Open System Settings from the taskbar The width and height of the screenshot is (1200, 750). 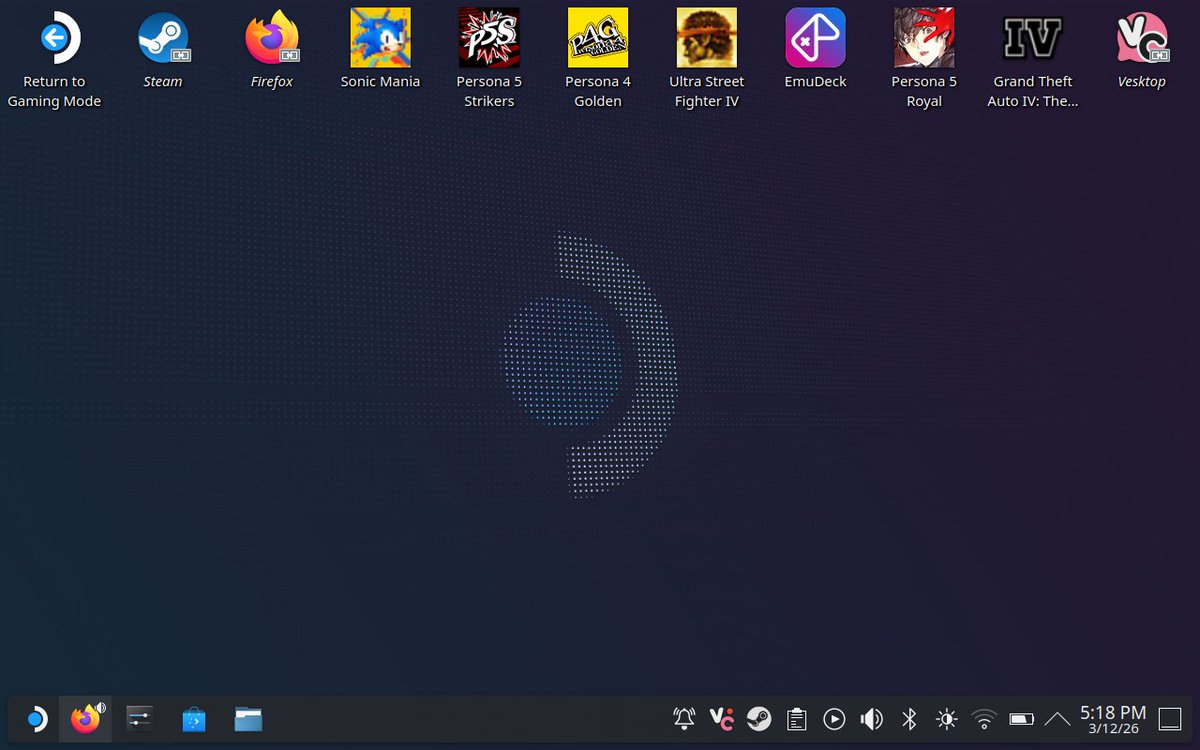(x=139, y=719)
